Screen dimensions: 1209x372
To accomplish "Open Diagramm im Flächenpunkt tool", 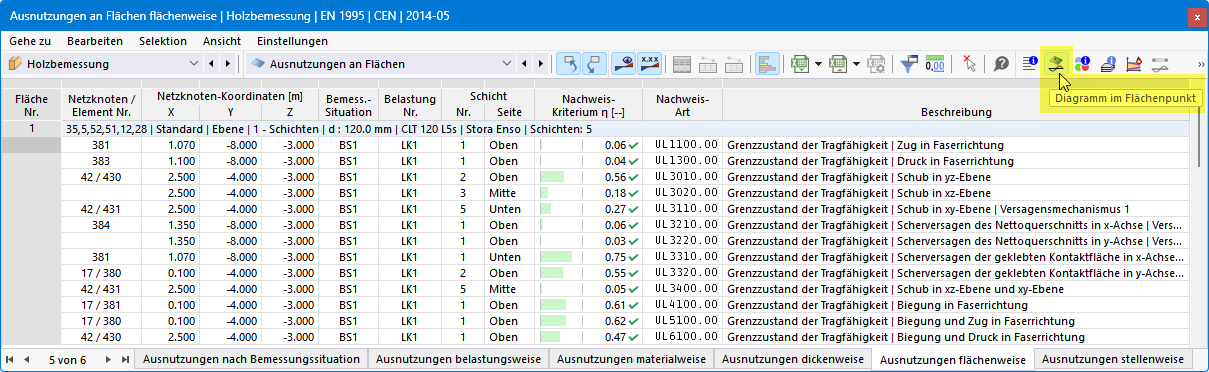I will tap(1056, 63).
